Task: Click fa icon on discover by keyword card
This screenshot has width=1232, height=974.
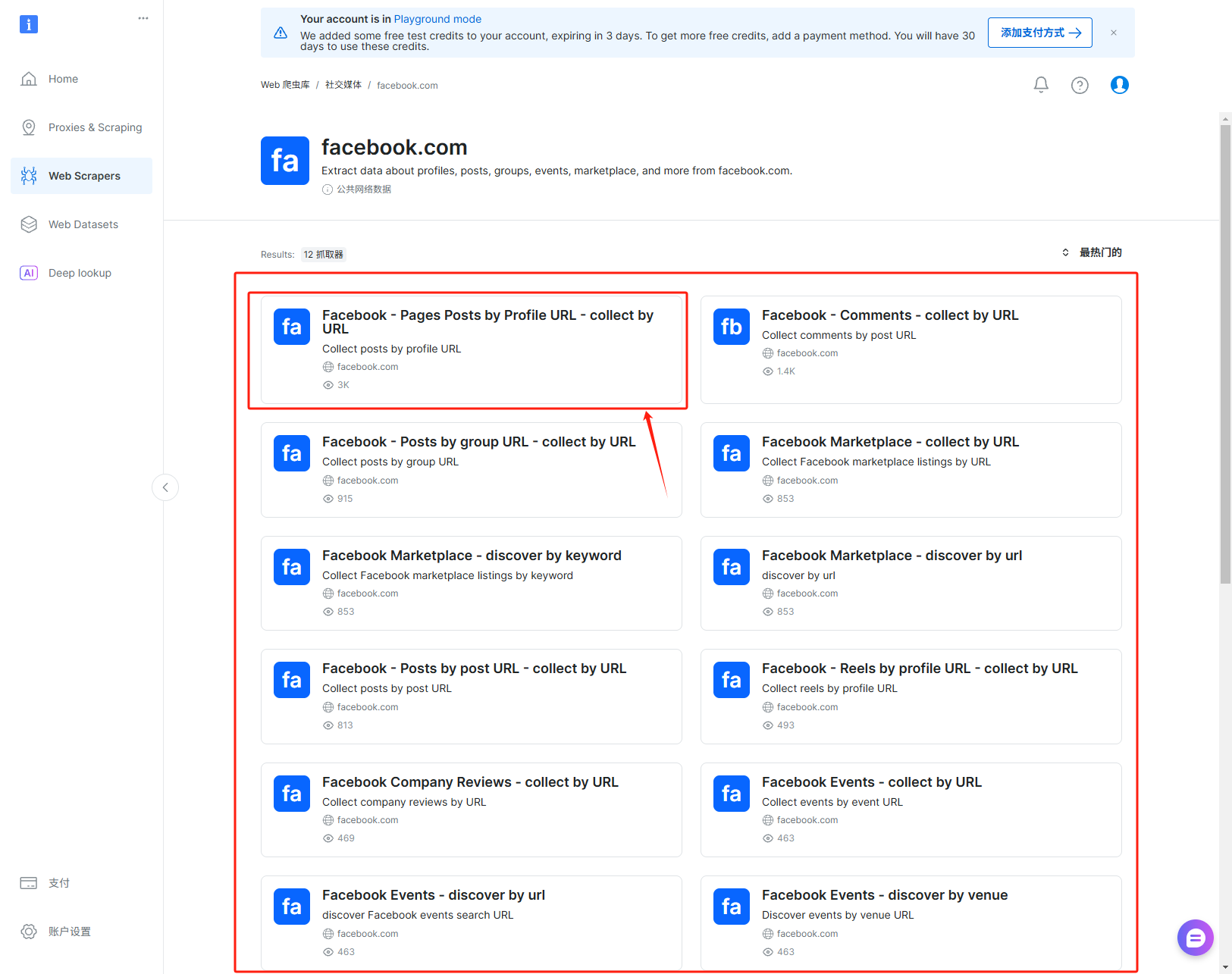Action: click(x=292, y=567)
